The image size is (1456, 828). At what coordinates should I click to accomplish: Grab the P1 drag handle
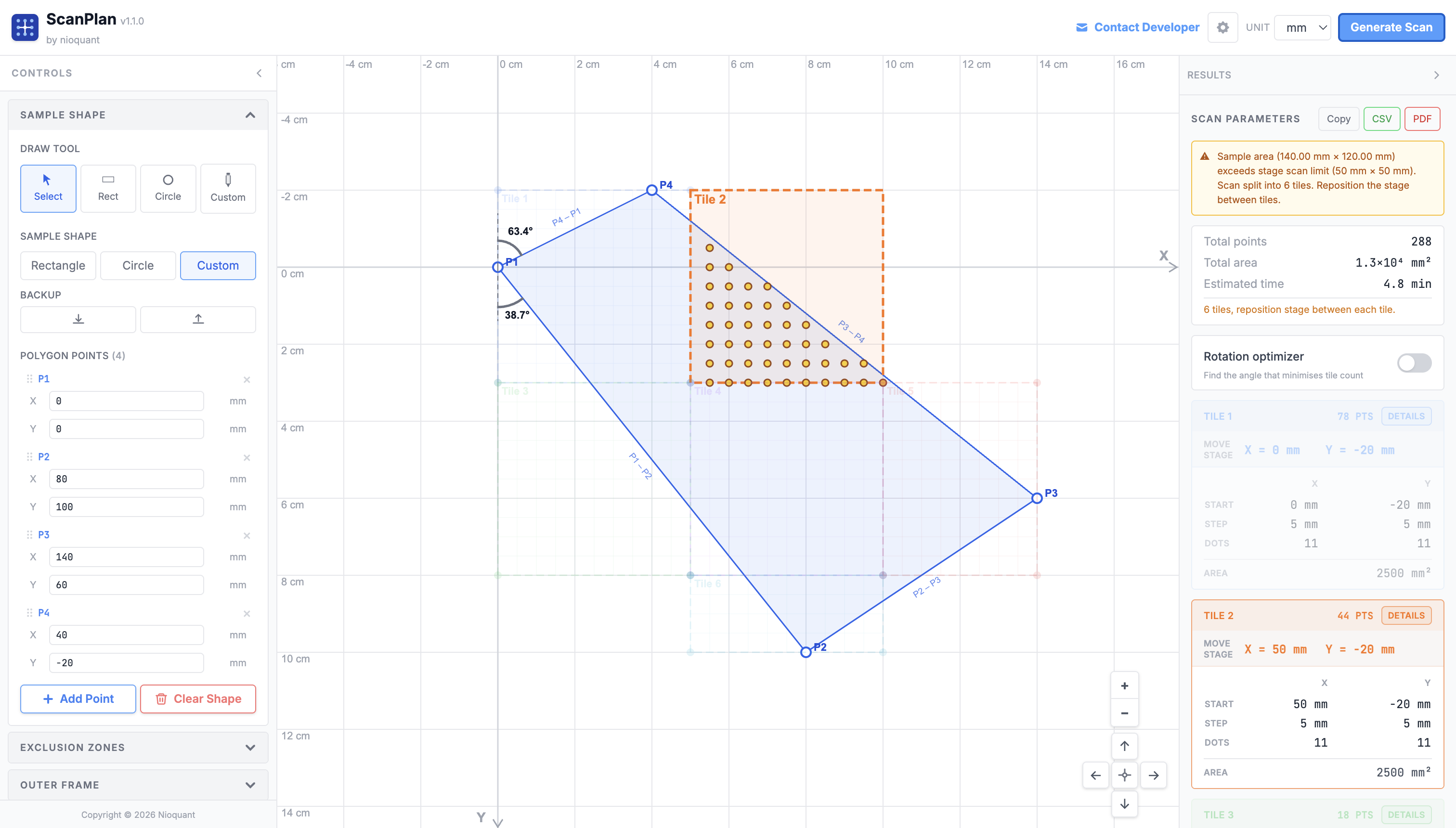(x=29, y=379)
